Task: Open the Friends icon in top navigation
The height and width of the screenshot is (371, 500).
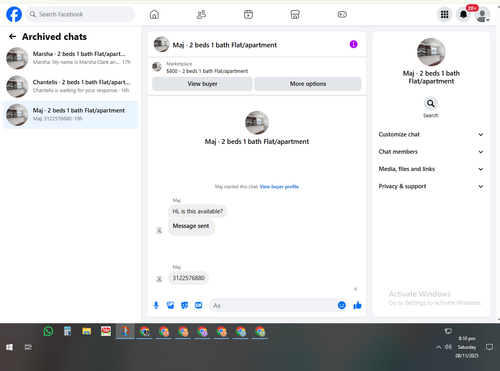Action: (201, 14)
